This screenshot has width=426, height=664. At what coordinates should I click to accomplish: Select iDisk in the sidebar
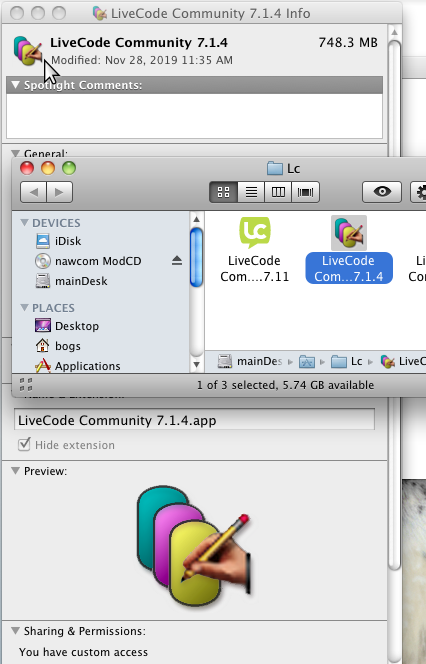58,241
